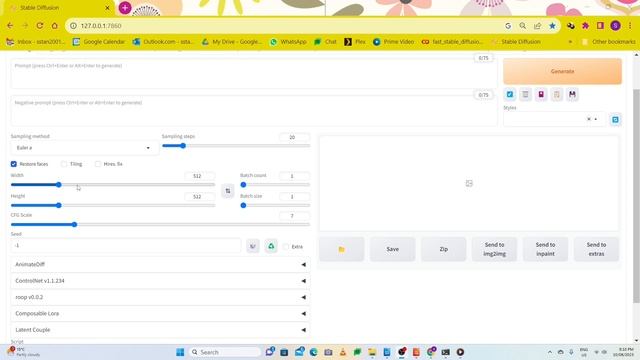Click the blue icon next to Styles dropdown

(616, 120)
